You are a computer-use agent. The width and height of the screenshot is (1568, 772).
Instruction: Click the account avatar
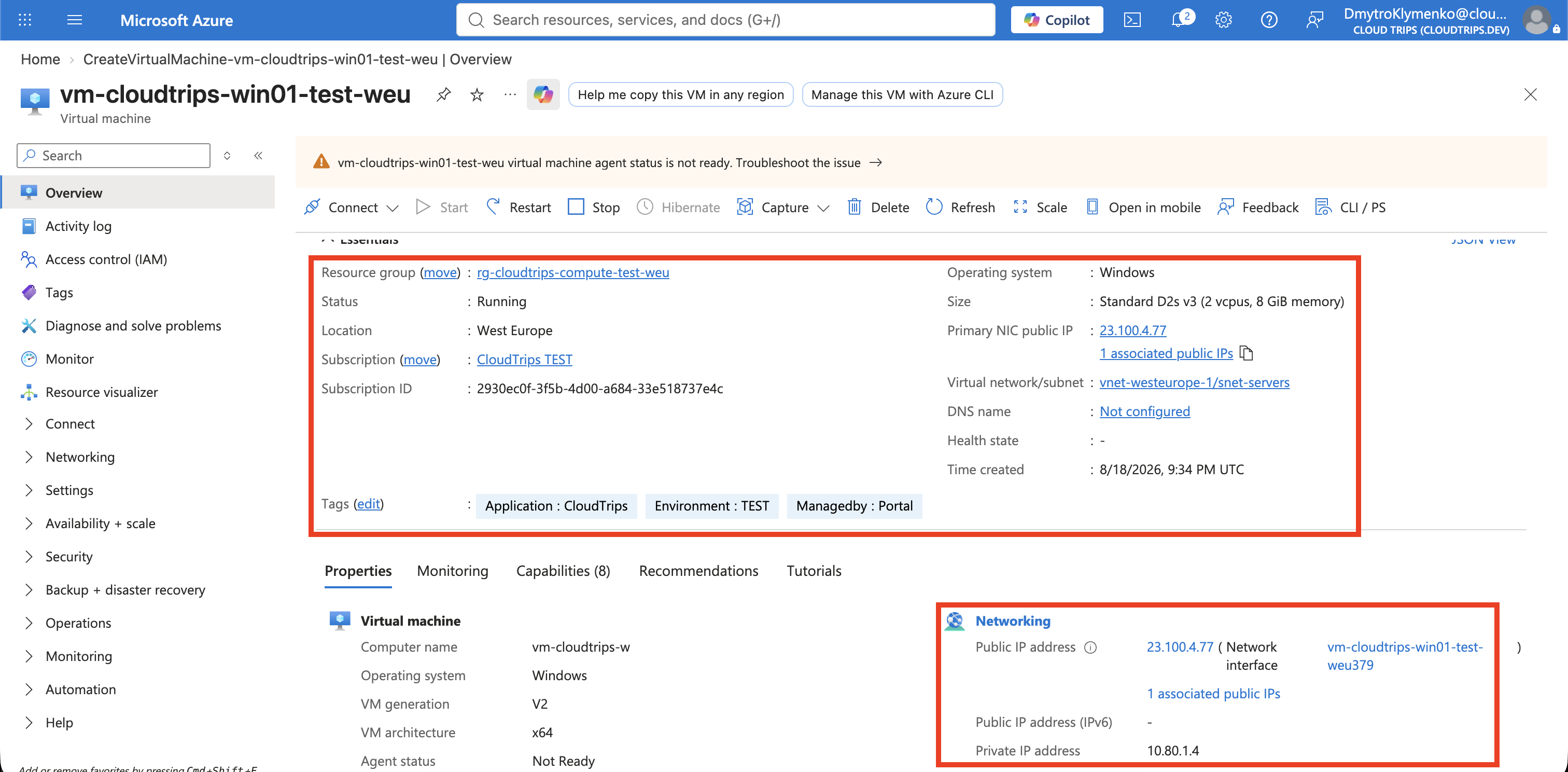1537,20
